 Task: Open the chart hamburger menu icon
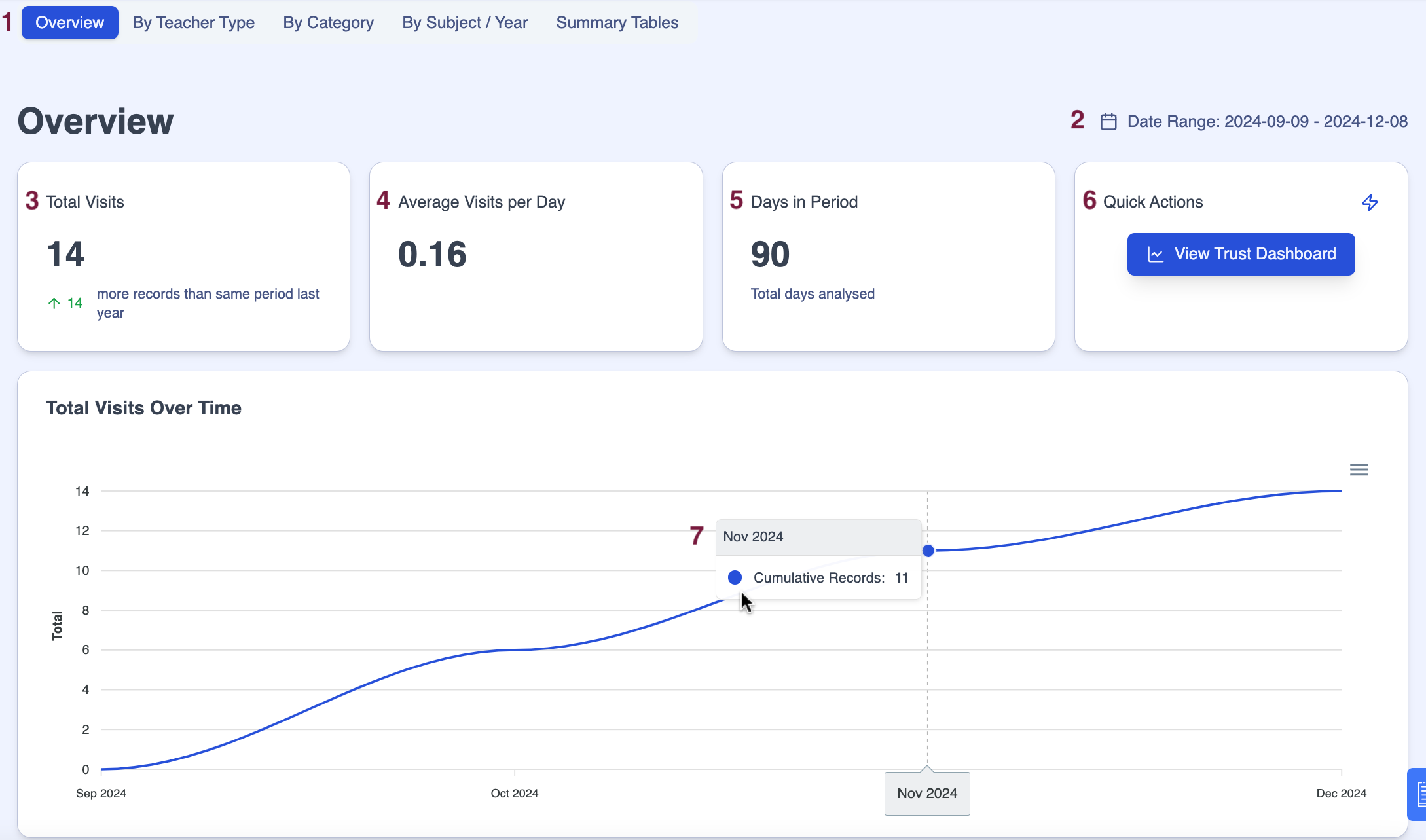tap(1359, 469)
